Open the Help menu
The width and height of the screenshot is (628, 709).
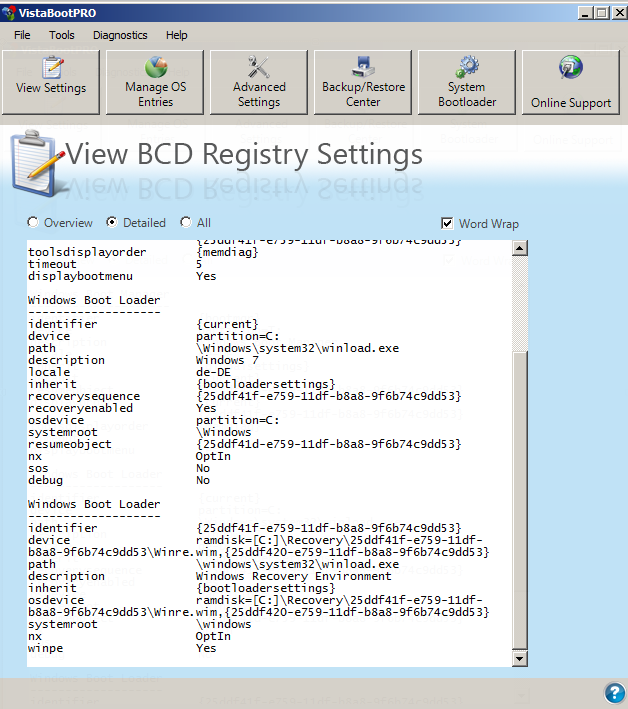[176, 35]
